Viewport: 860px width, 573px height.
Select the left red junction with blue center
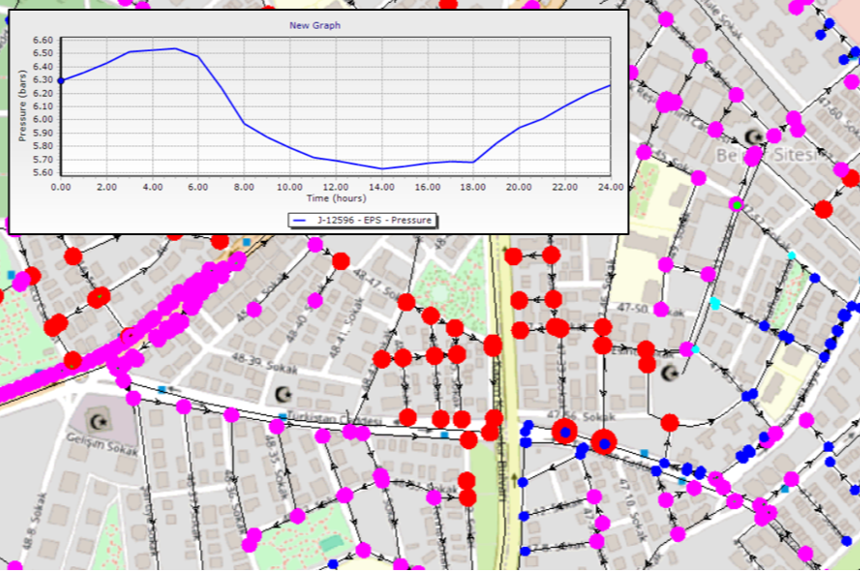click(x=565, y=431)
